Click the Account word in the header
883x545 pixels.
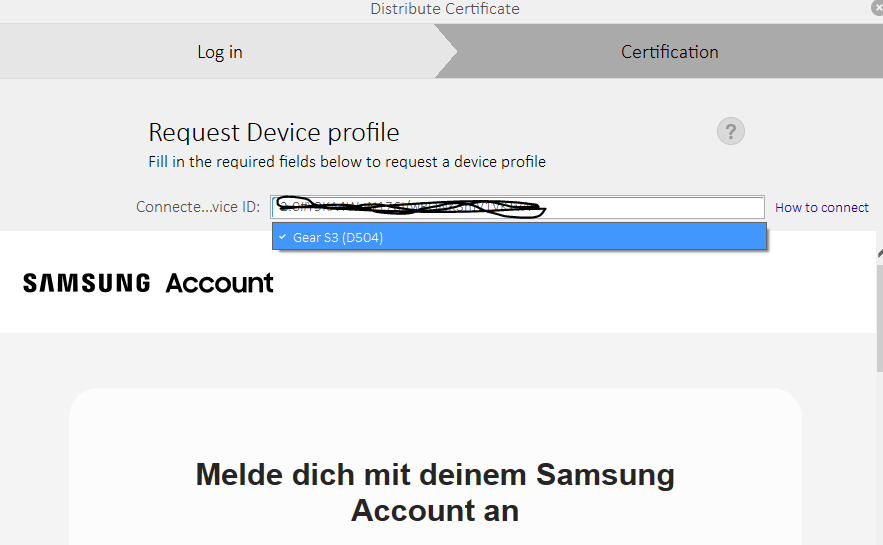(219, 283)
